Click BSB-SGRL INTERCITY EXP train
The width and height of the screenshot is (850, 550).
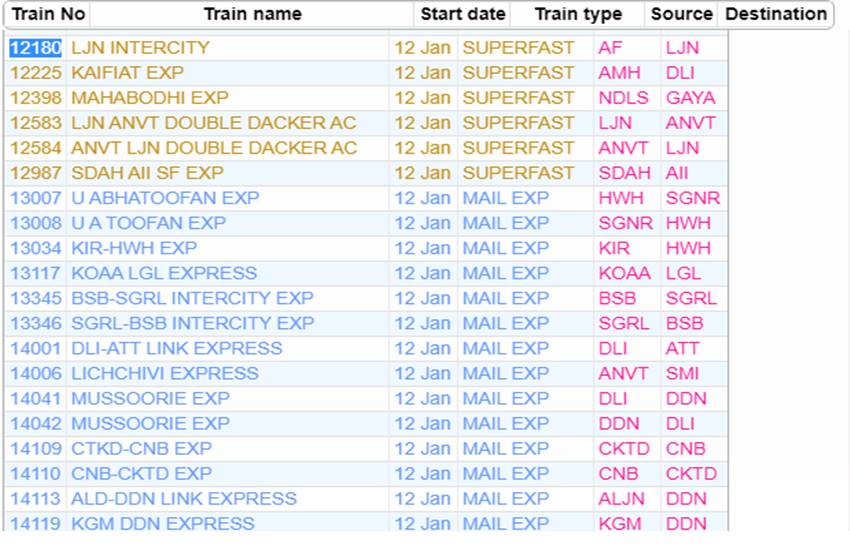click(x=192, y=298)
